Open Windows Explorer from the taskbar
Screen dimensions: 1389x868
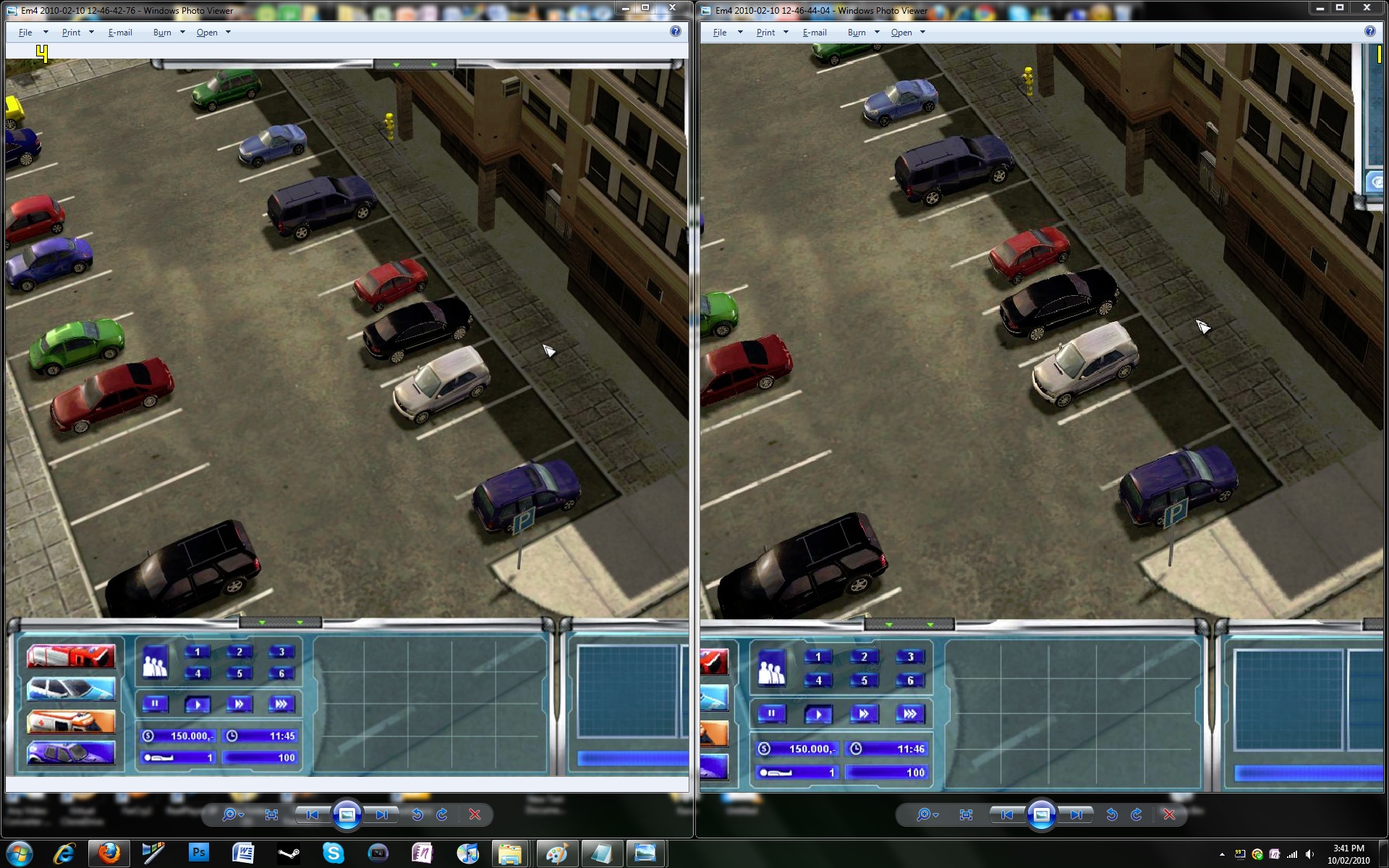(x=511, y=854)
